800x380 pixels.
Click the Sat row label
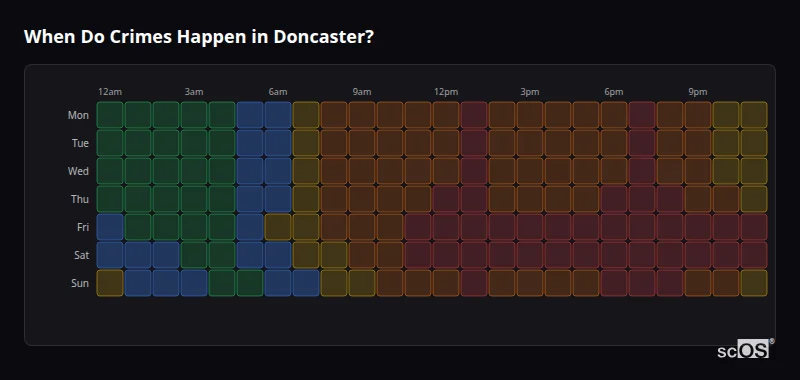click(x=81, y=255)
